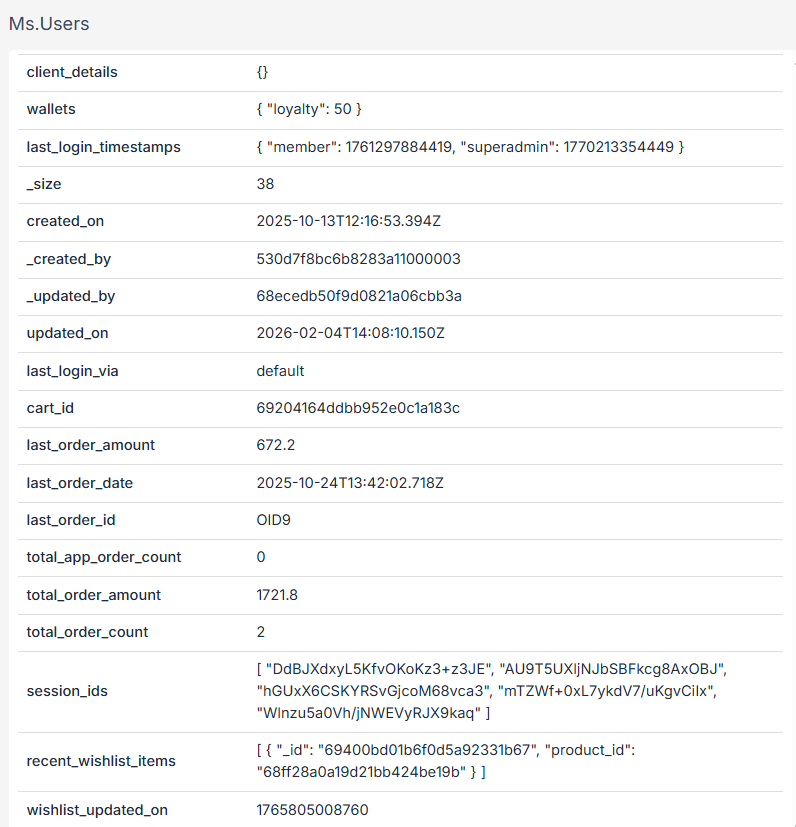Click the updated_on timestamp value
The image size is (796, 827).
350,333
